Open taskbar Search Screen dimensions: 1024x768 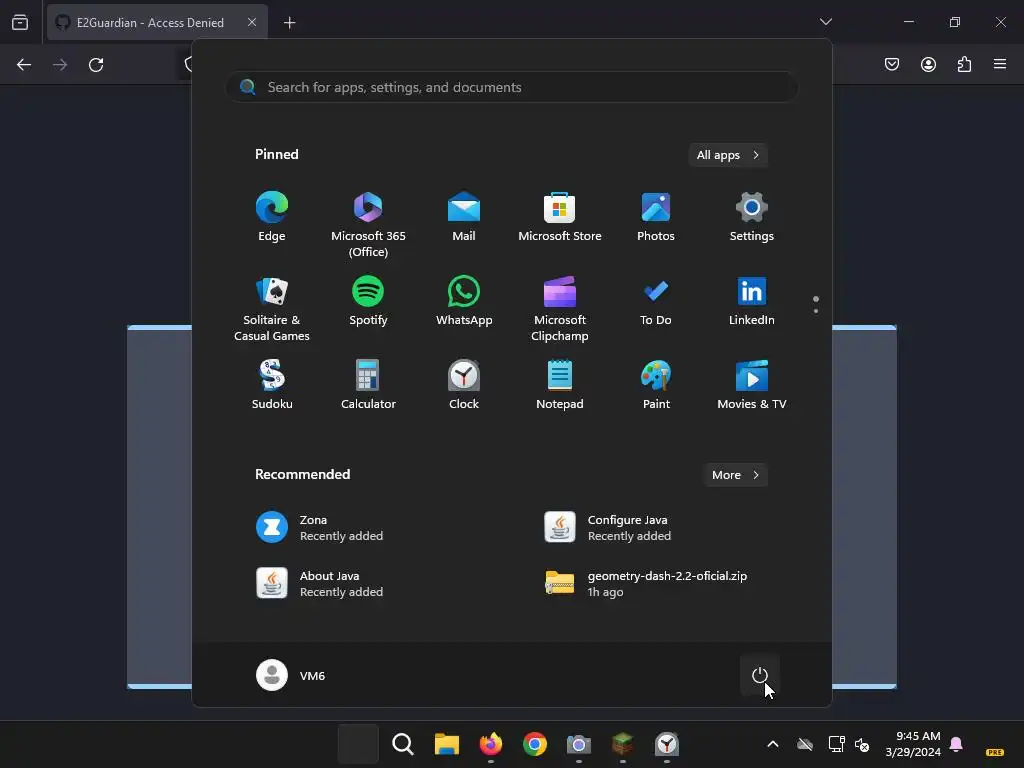[402, 744]
